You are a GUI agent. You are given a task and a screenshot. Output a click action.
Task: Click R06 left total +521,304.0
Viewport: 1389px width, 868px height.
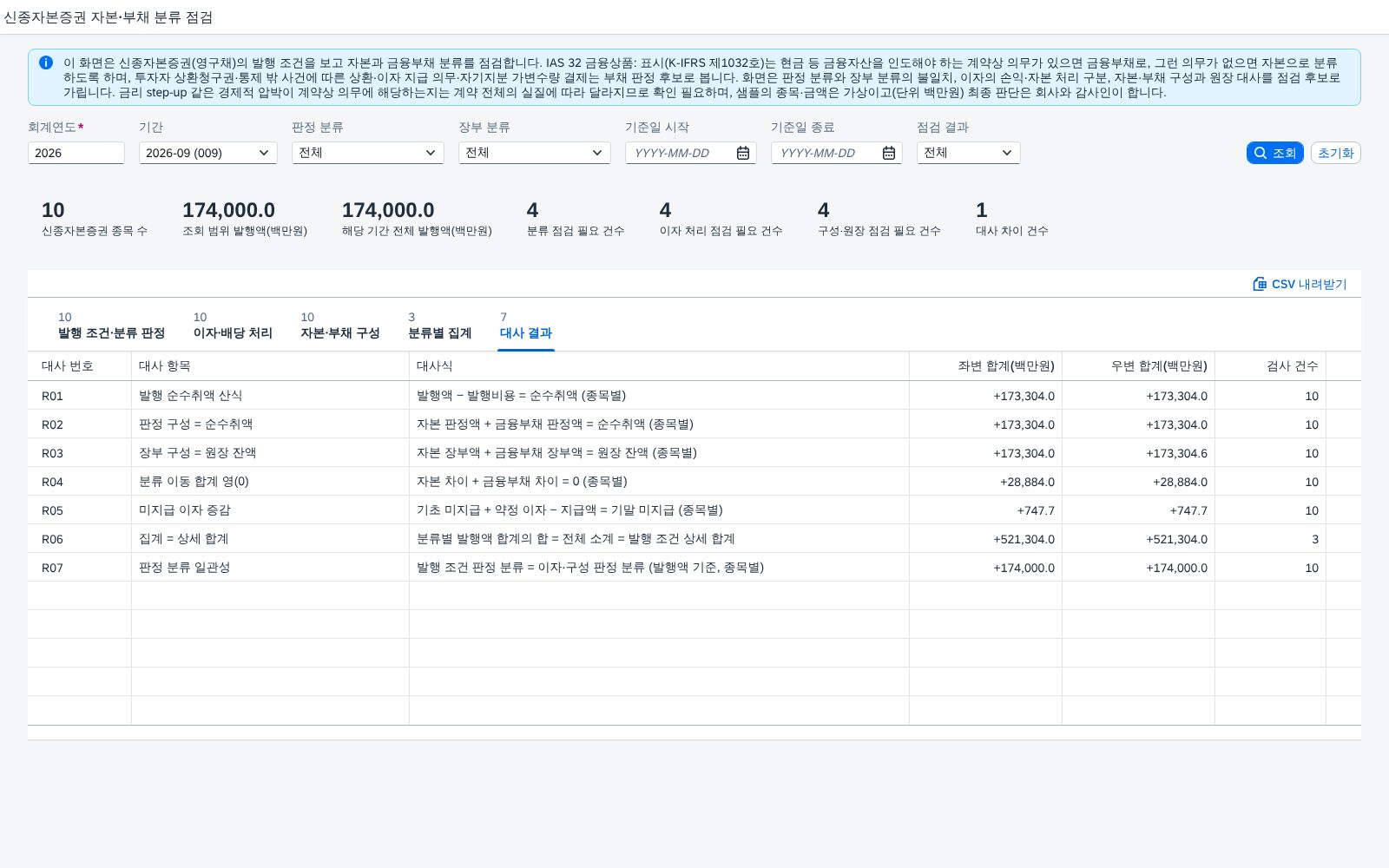[1024, 539]
